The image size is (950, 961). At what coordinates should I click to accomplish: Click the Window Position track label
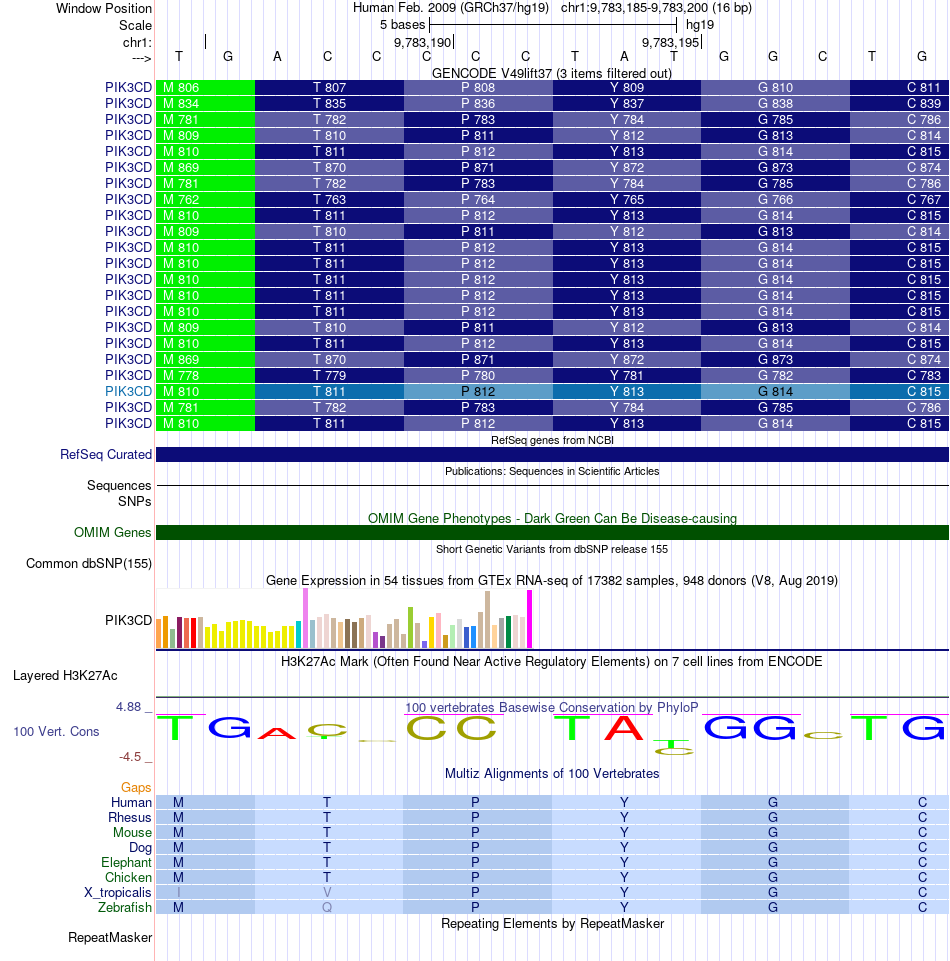(x=104, y=9)
